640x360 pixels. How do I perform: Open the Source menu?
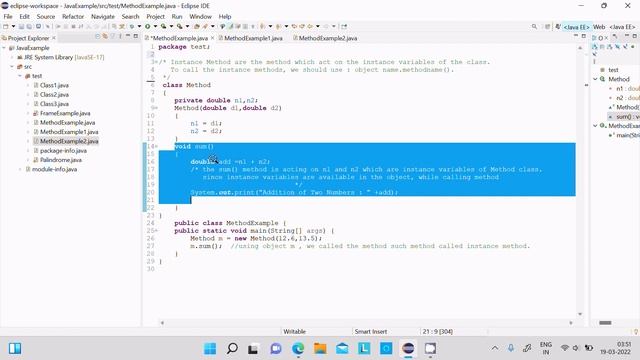[x=46, y=16]
